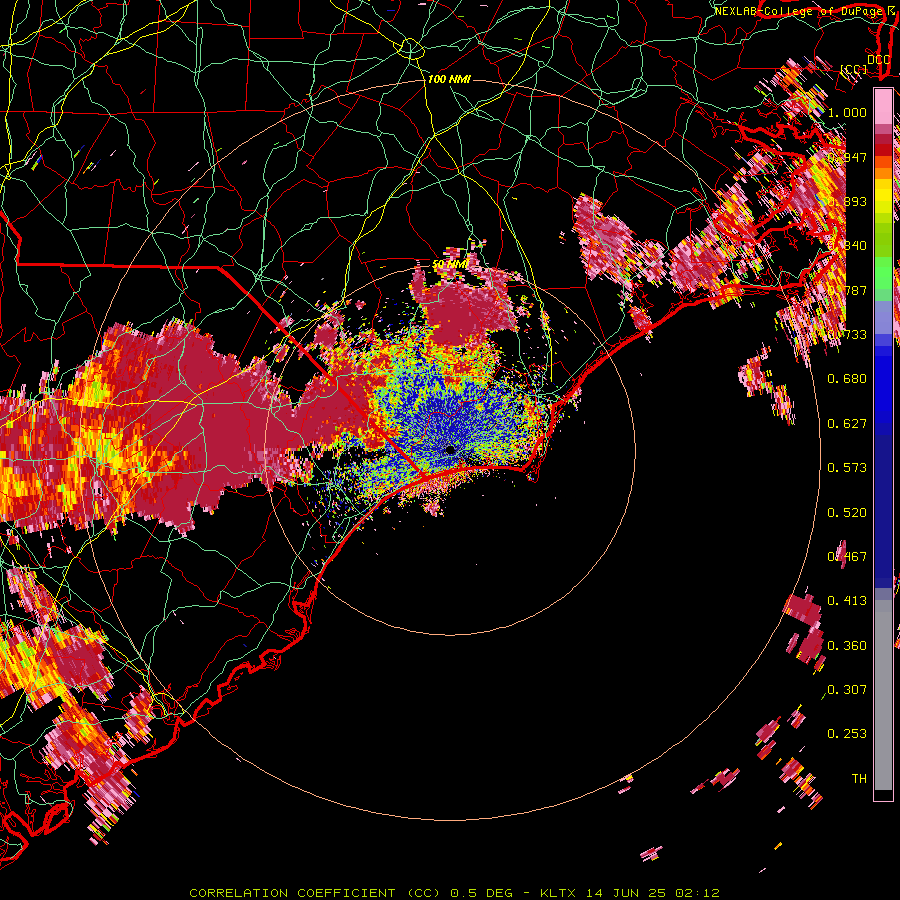Select the 0.947 color scale value

pyautogui.click(x=847, y=157)
